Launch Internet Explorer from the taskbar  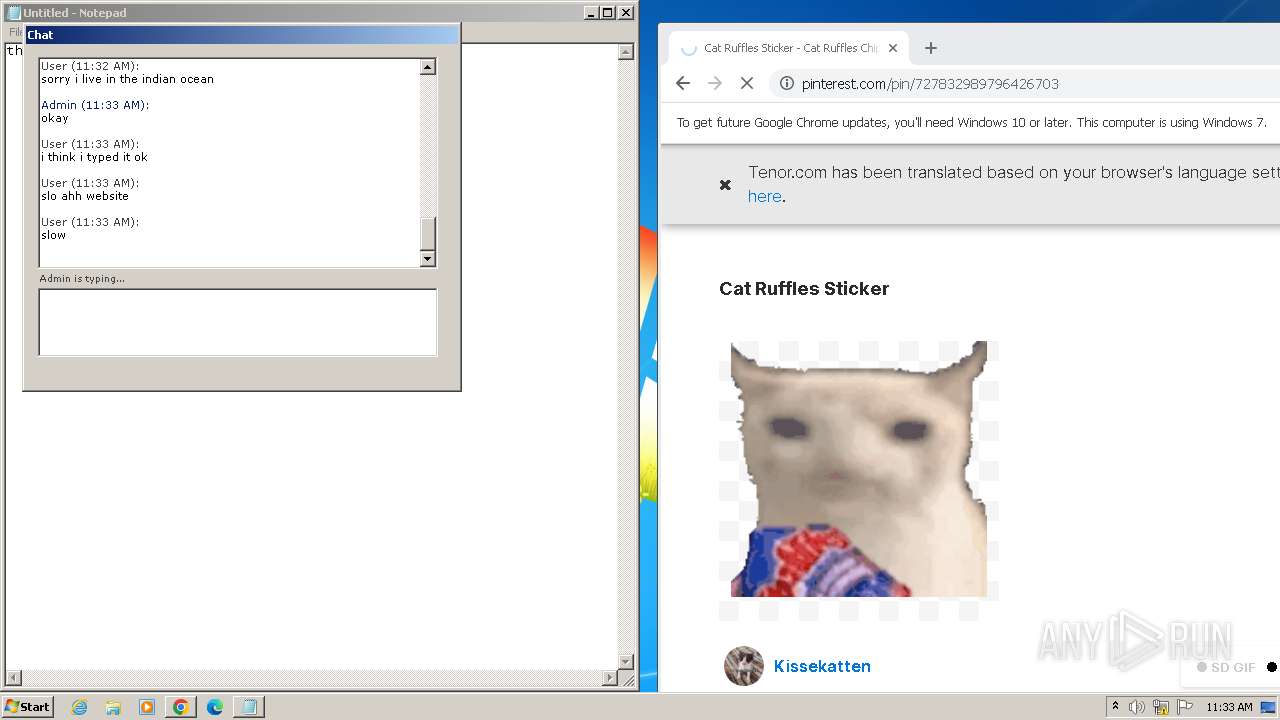click(x=80, y=707)
